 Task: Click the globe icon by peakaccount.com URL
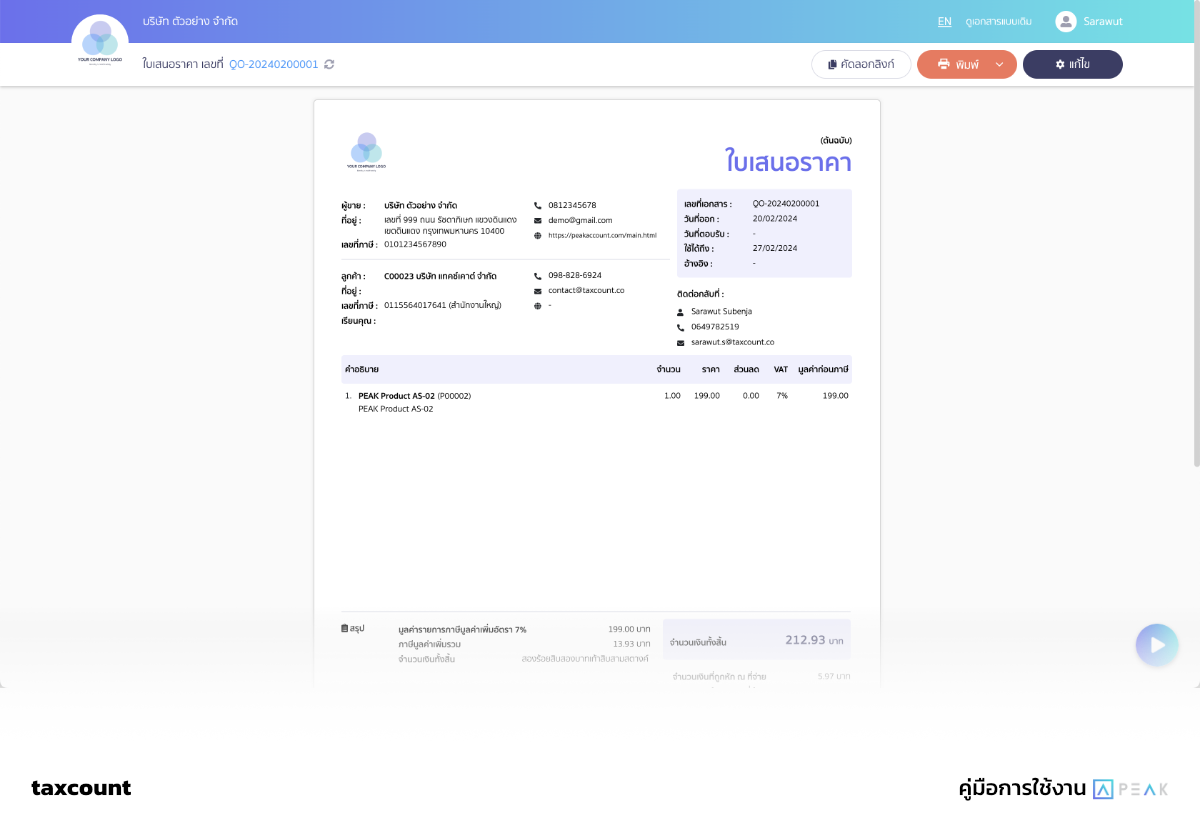[x=538, y=236]
